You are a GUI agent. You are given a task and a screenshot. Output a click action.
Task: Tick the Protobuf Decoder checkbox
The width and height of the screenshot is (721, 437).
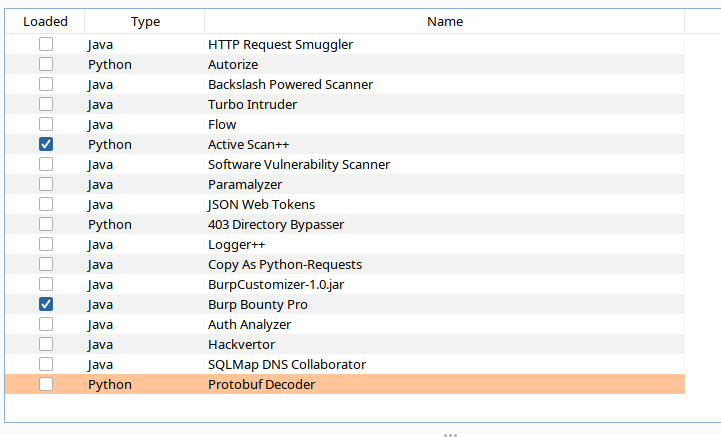pyautogui.click(x=46, y=384)
